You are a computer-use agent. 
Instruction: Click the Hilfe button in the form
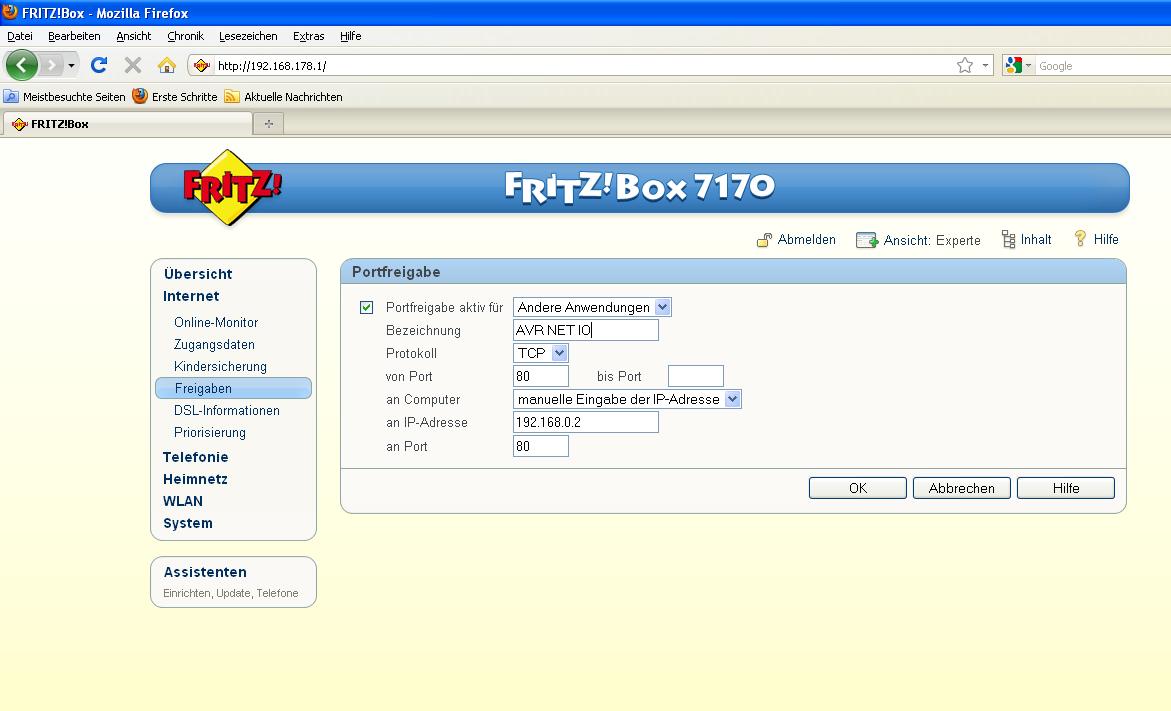pyautogui.click(x=1066, y=488)
